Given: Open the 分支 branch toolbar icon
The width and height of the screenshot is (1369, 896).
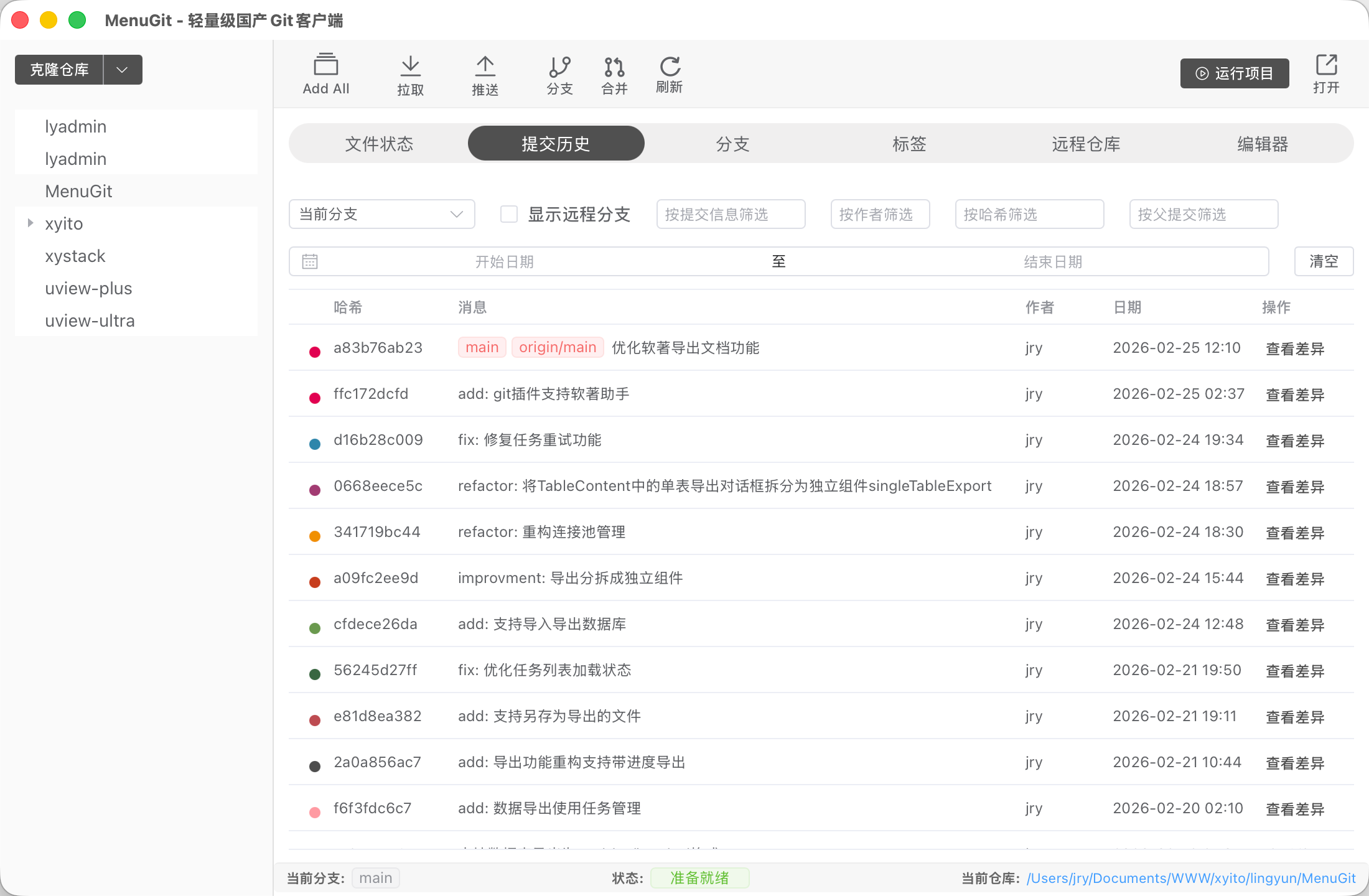Looking at the screenshot, I should coord(559,67).
